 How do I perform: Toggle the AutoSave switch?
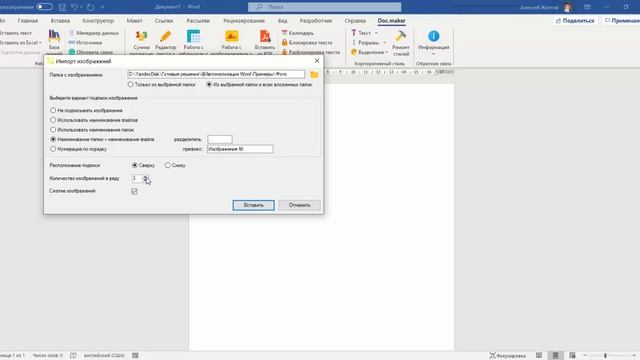44,7
